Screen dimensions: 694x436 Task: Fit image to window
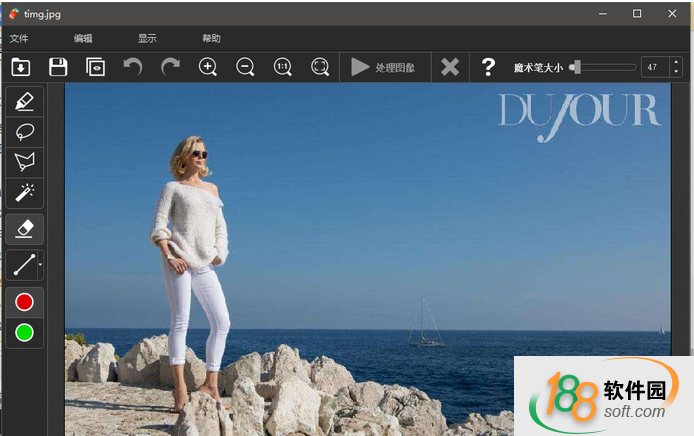[x=320, y=67]
